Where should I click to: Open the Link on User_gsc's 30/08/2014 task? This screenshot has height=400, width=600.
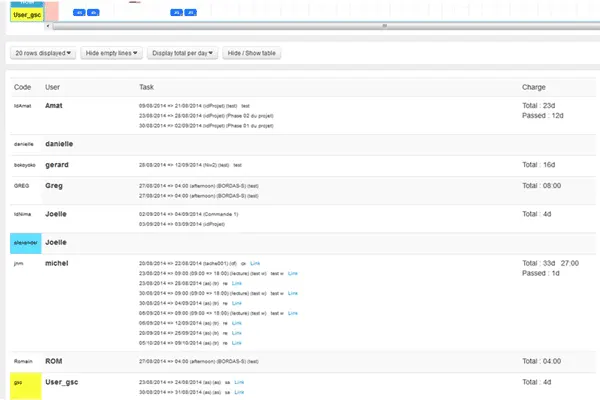(238, 391)
